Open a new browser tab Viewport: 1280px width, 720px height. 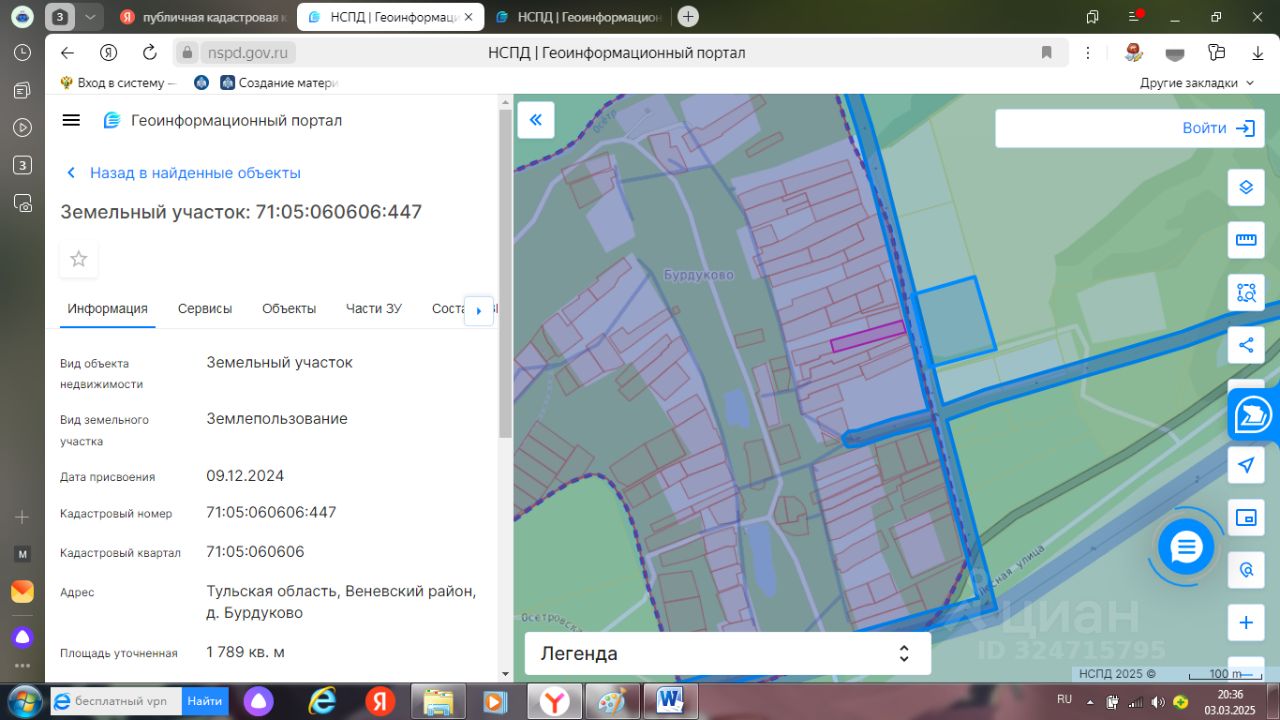tap(688, 16)
